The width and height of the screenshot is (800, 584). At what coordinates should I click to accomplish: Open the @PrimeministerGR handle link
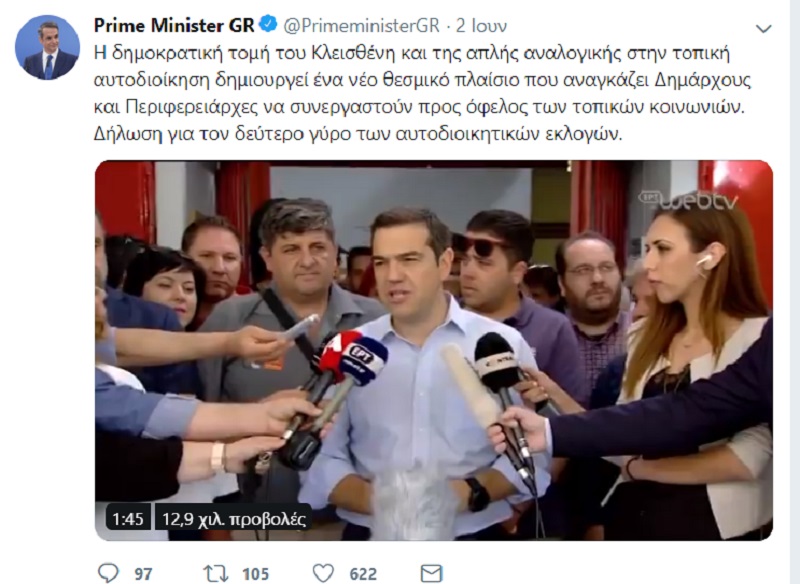tap(361, 25)
